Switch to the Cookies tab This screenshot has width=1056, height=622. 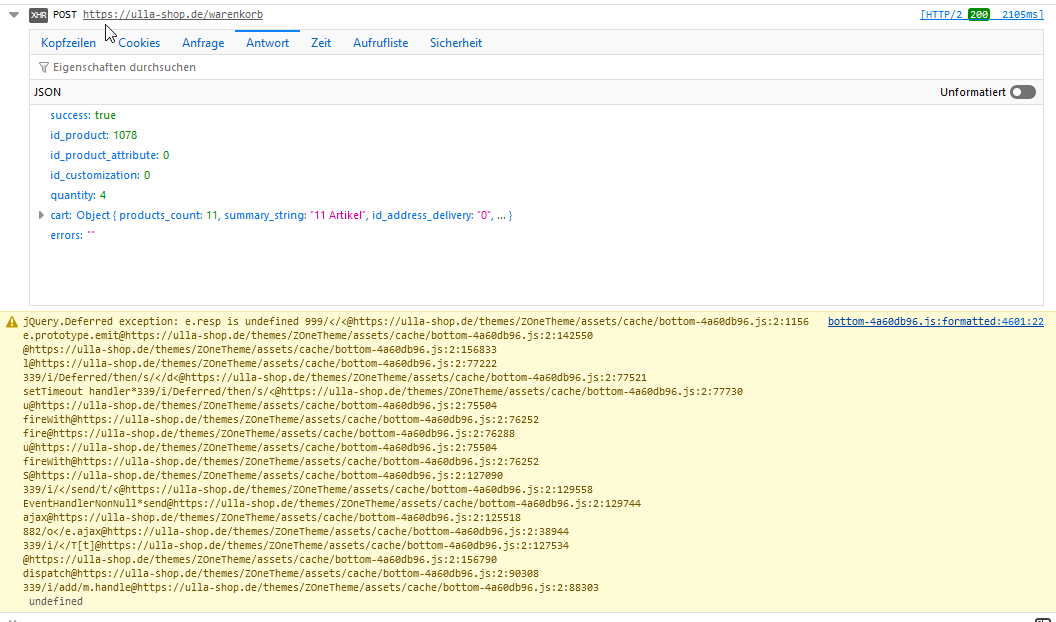(x=139, y=43)
